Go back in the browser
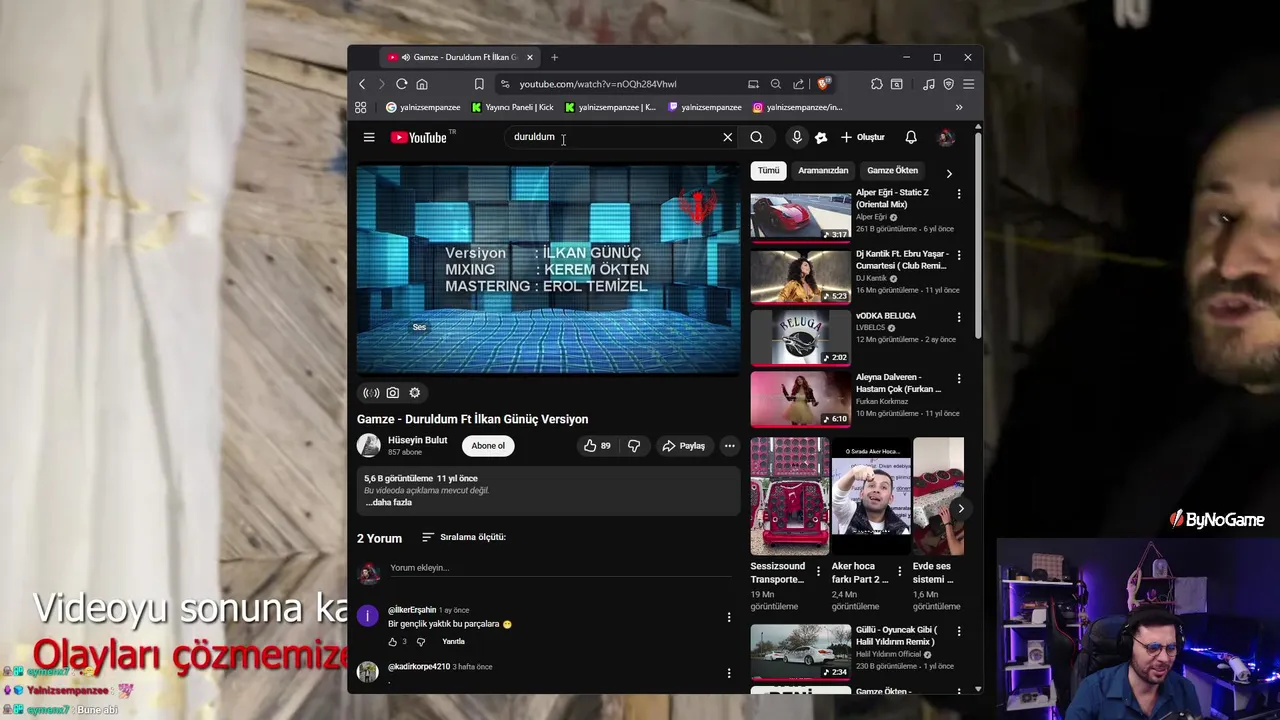 coord(362,84)
